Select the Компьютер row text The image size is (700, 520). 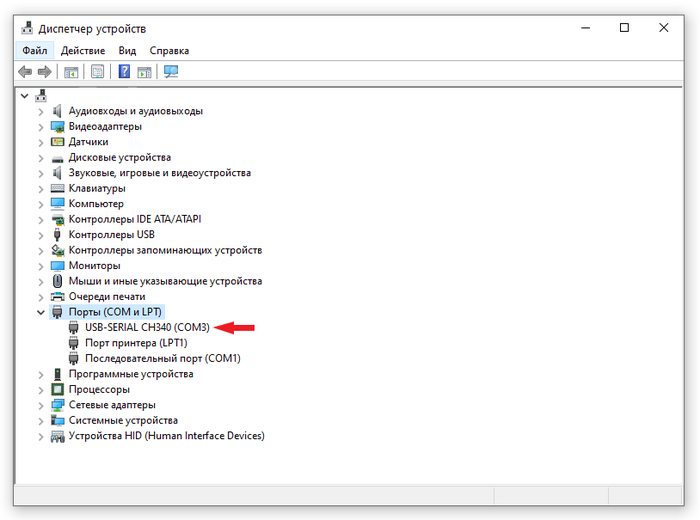click(96, 204)
